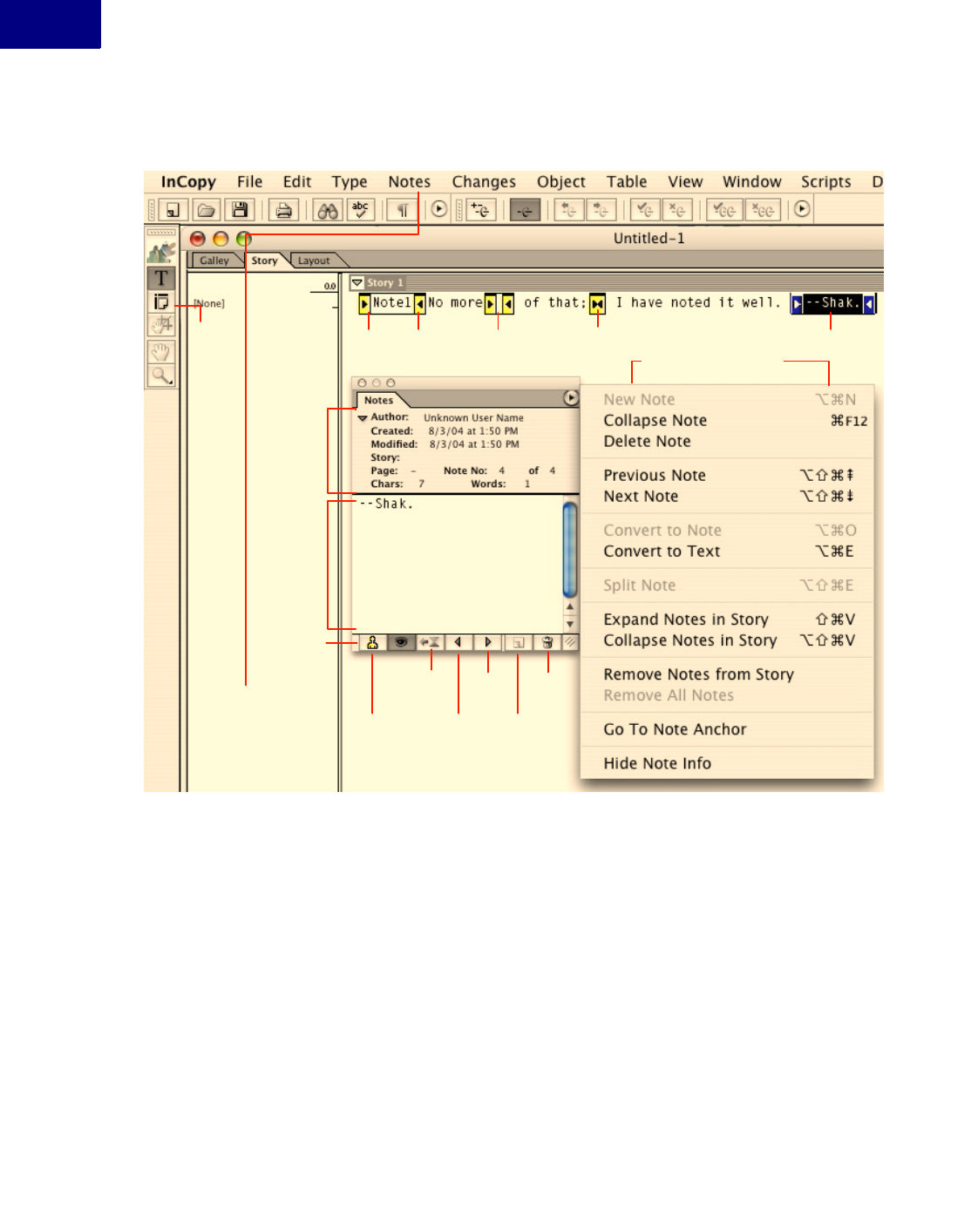971x1232 pixels.
Task: Open the InCopy application menu
Action: [188, 182]
